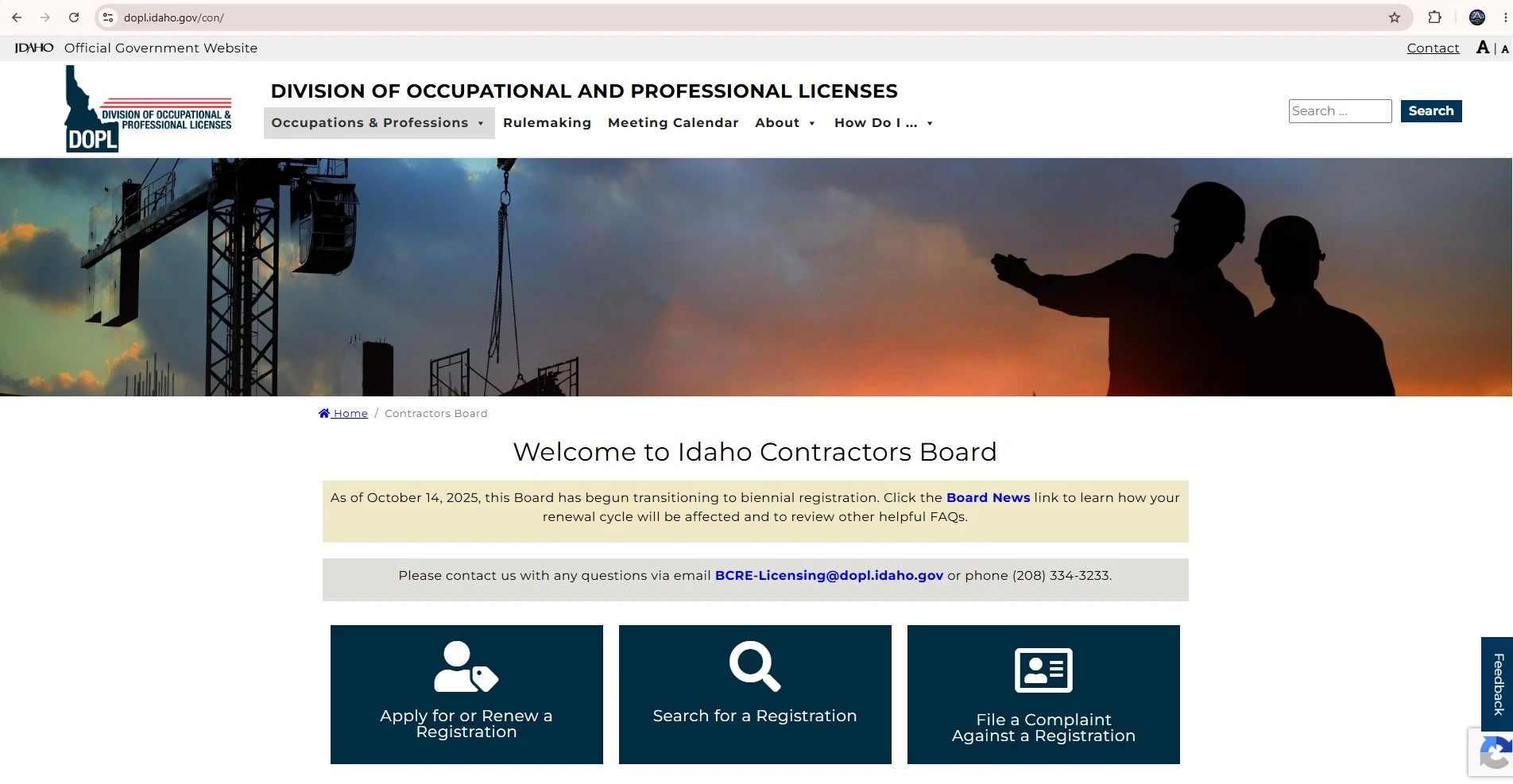Click the person-with-tag icon for Apply or Renew

click(x=466, y=666)
